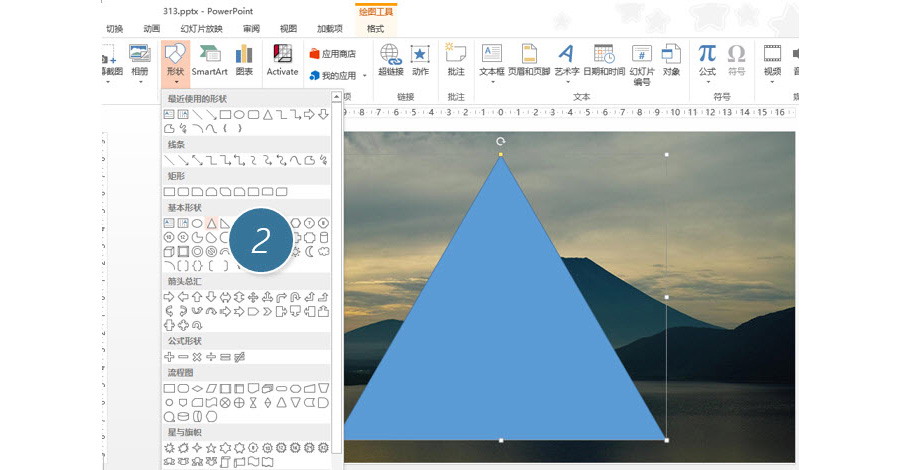Open the 公式 equation tool
Screen dimensions: 900x470
[707, 60]
